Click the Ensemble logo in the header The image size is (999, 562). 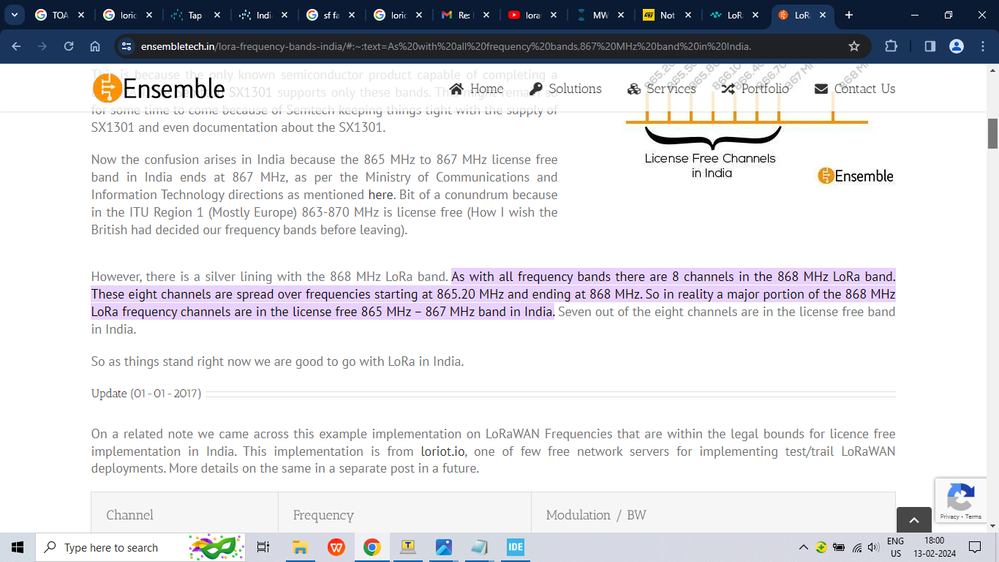159,89
